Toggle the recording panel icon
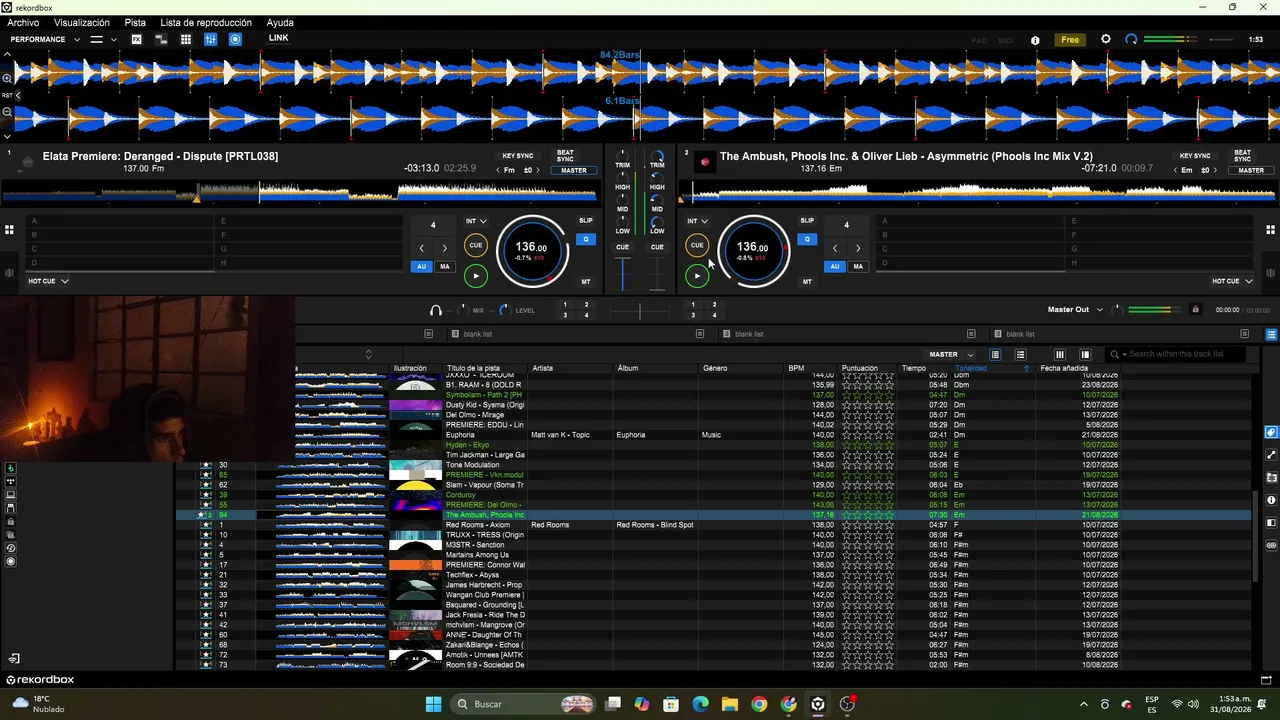 [236, 39]
